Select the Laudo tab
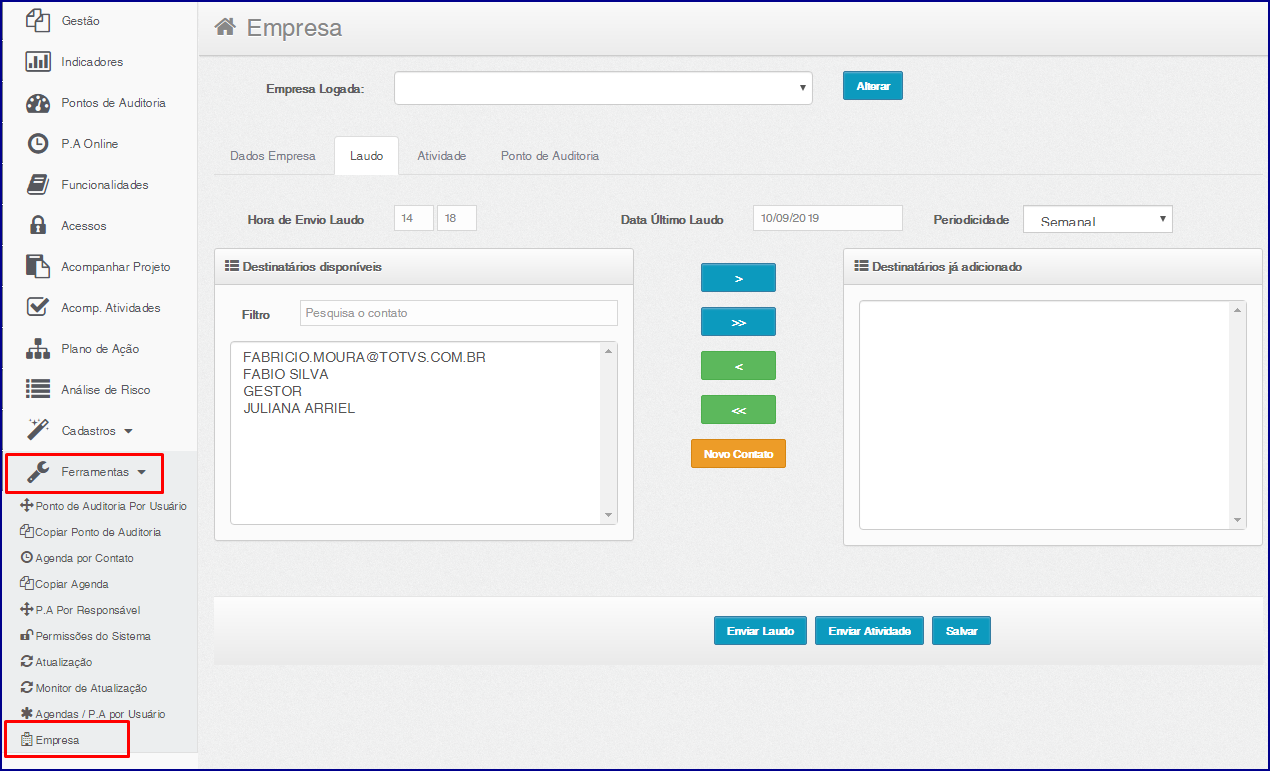This screenshot has height=771, width=1270. click(x=366, y=156)
